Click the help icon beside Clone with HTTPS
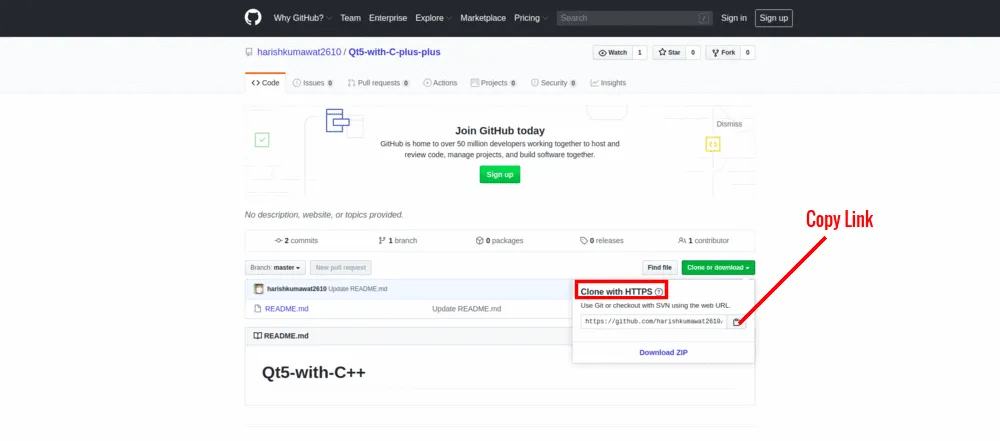Image resolution: width=1000 pixels, height=441 pixels. click(659, 292)
